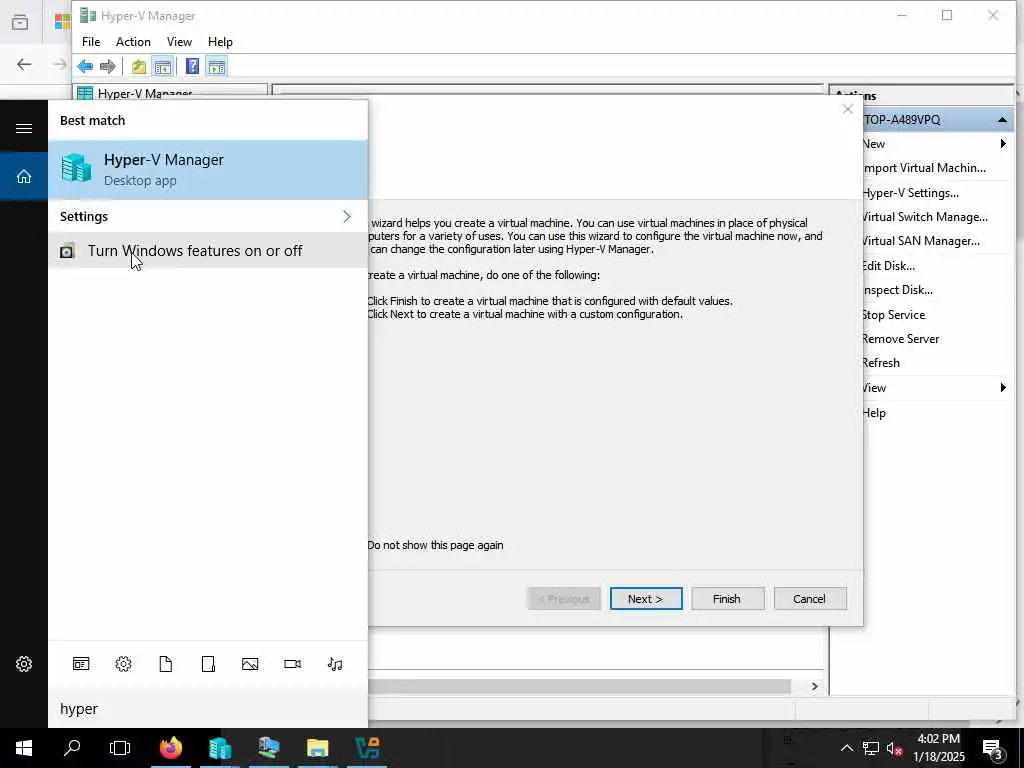Show hidden tray icons chevron
This screenshot has width=1024, height=768.
846,748
